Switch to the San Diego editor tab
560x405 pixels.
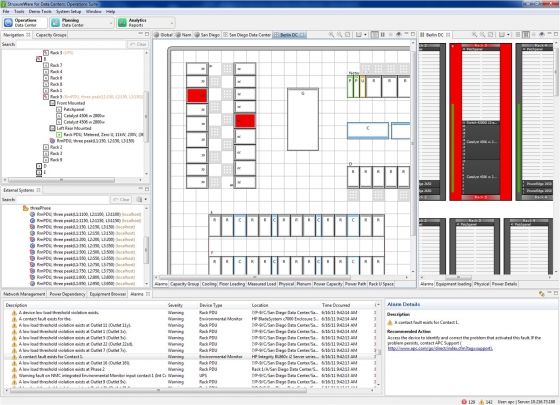click(207, 35)
